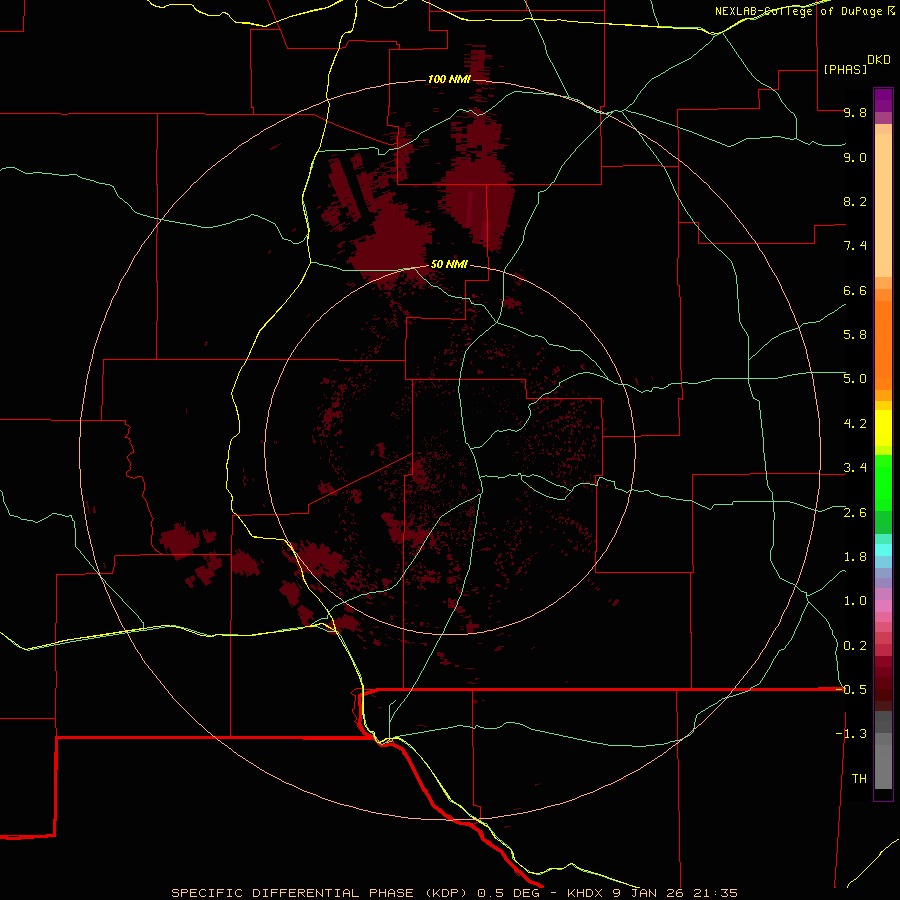Click the 7.4 value on the legend
Screen dimensions: 900x900
point(855,246)
